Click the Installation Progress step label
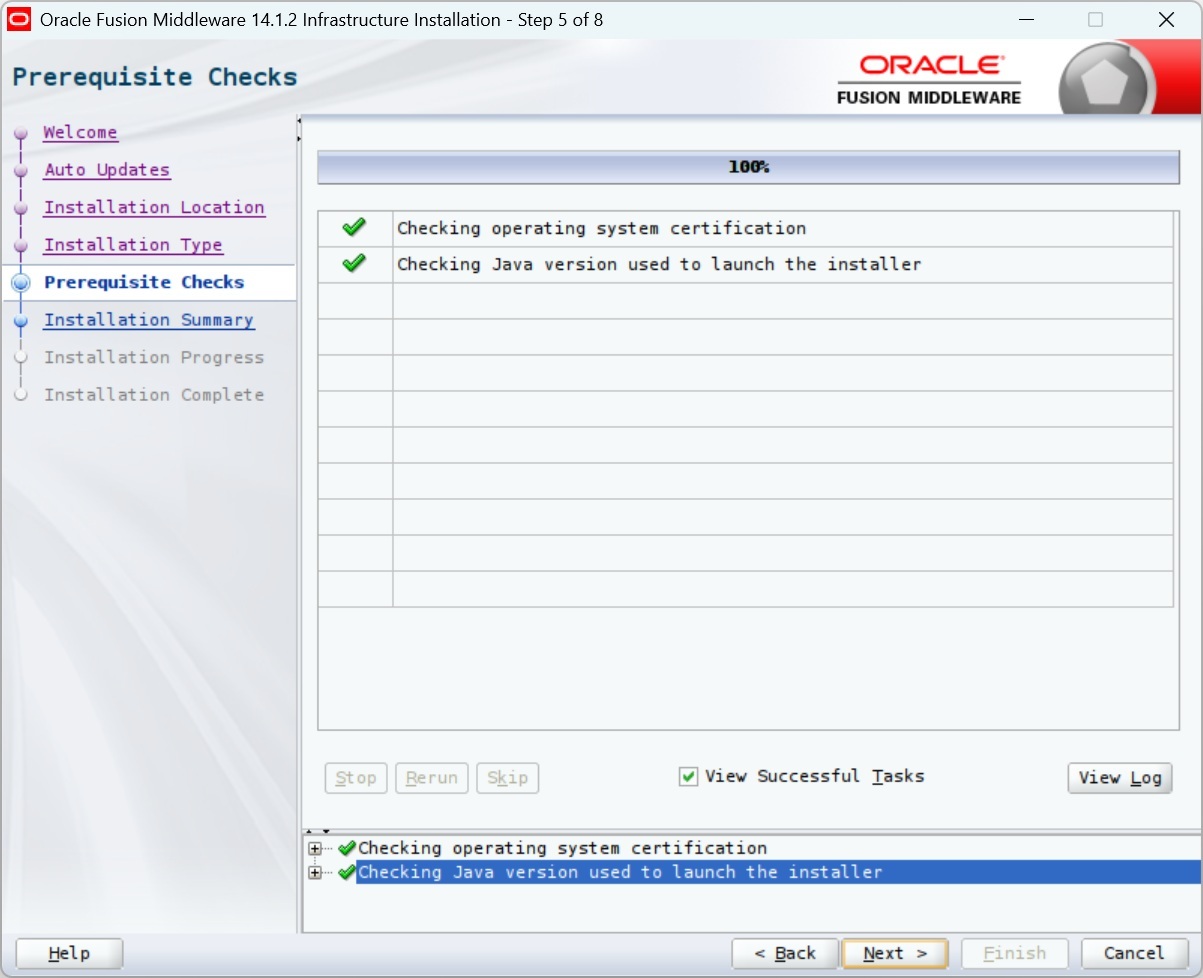Viewport: 1203px width, 978px height. pos(154,358)
